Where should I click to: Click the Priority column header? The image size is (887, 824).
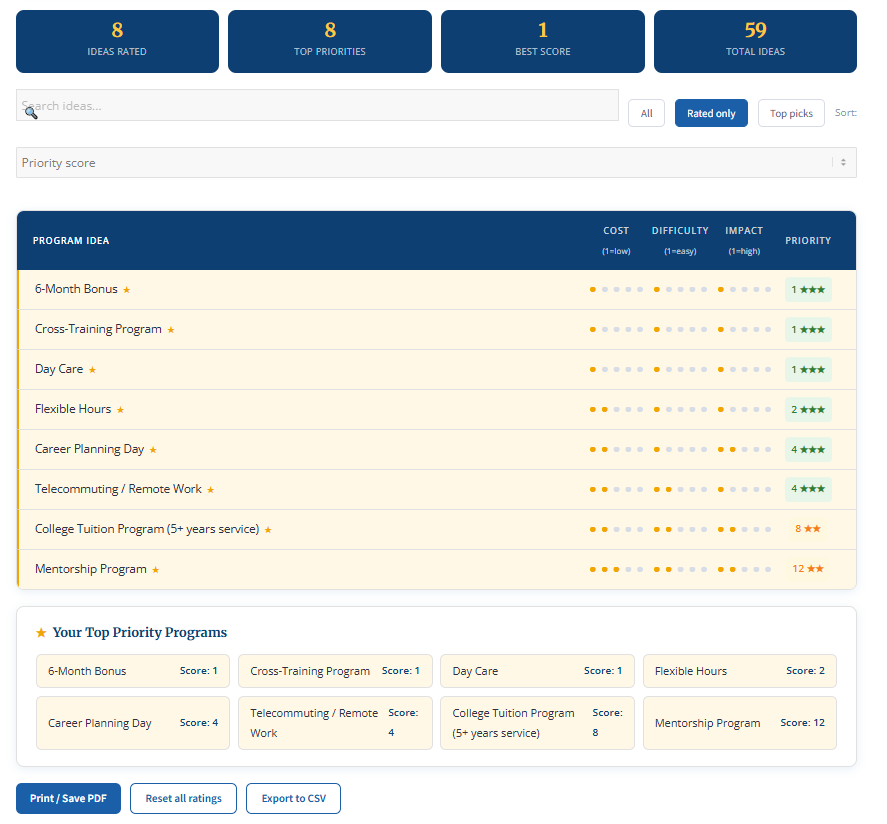807,241
